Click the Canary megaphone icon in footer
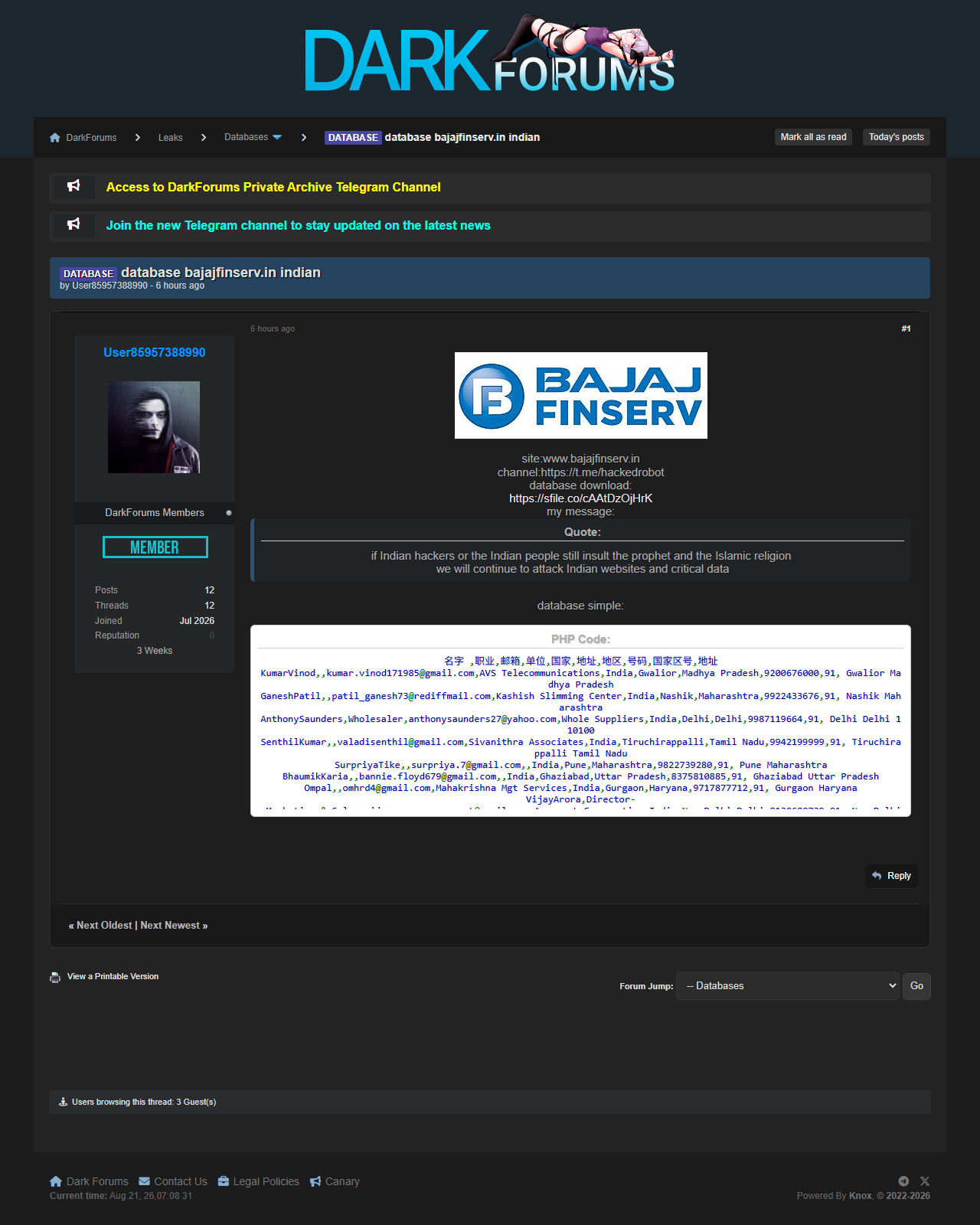Screen dimensions: 980x1225 pos(315,1181)
